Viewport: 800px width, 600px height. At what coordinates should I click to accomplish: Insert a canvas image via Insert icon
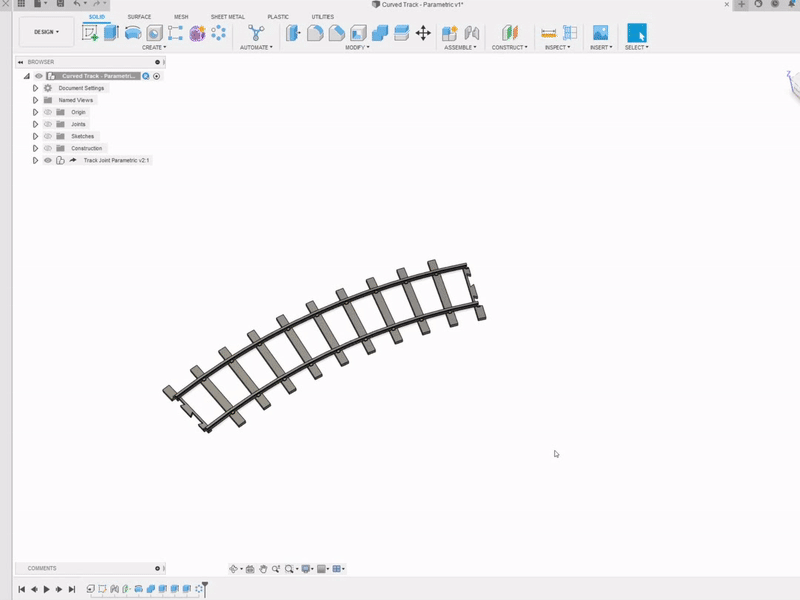coord(600,31)
